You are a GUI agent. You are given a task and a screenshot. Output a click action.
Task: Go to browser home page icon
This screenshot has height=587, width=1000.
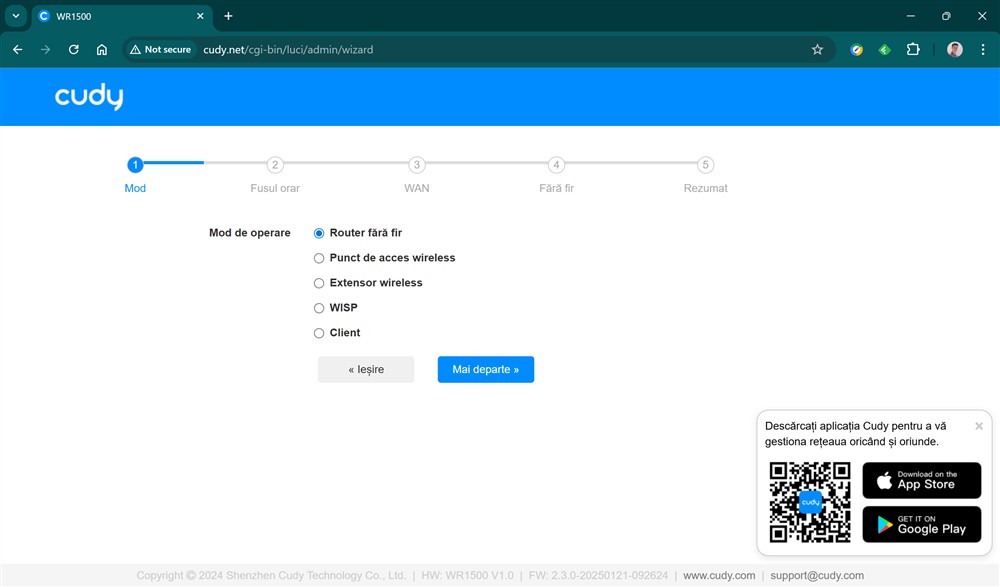tap(101, 49)
